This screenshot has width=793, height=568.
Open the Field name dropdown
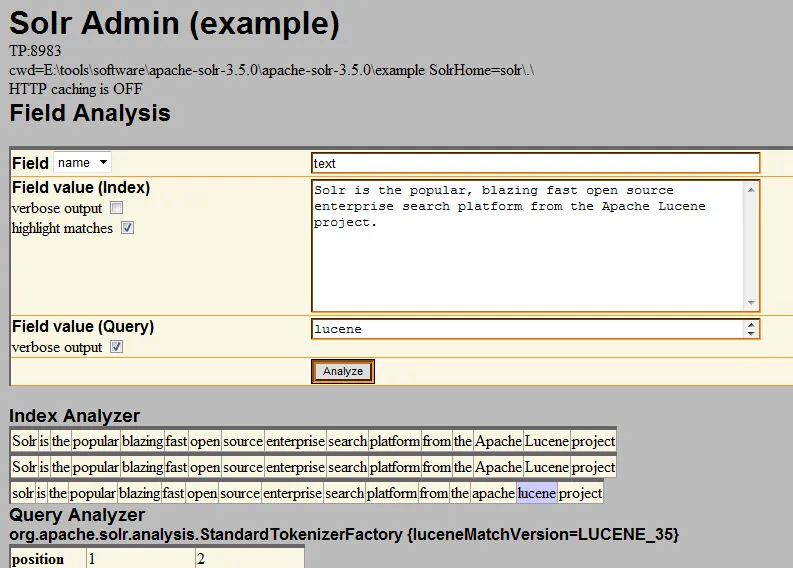coord(82,162)
